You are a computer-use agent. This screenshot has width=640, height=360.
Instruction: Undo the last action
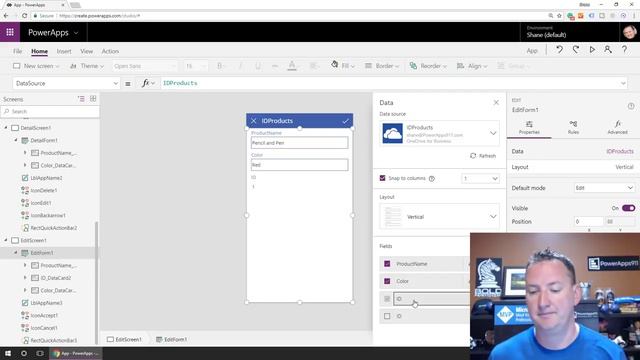tap(559, 50)
